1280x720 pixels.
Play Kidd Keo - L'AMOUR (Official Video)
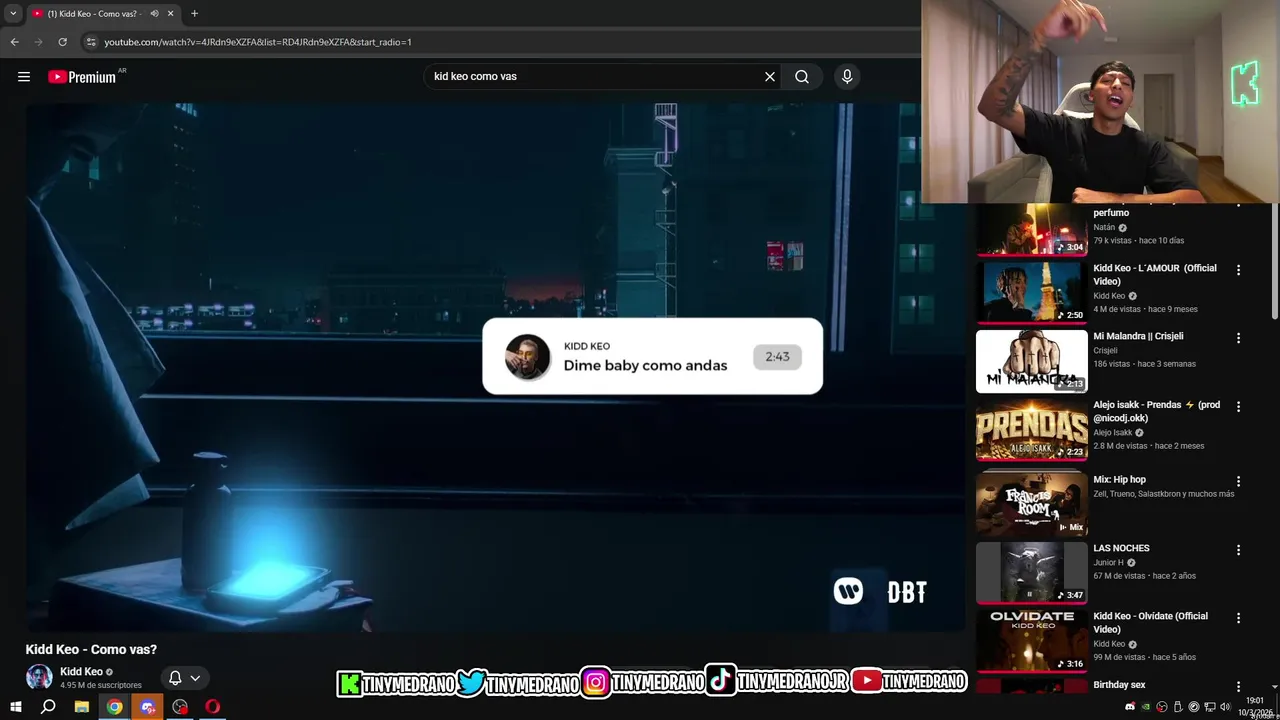pos(1155,275)
